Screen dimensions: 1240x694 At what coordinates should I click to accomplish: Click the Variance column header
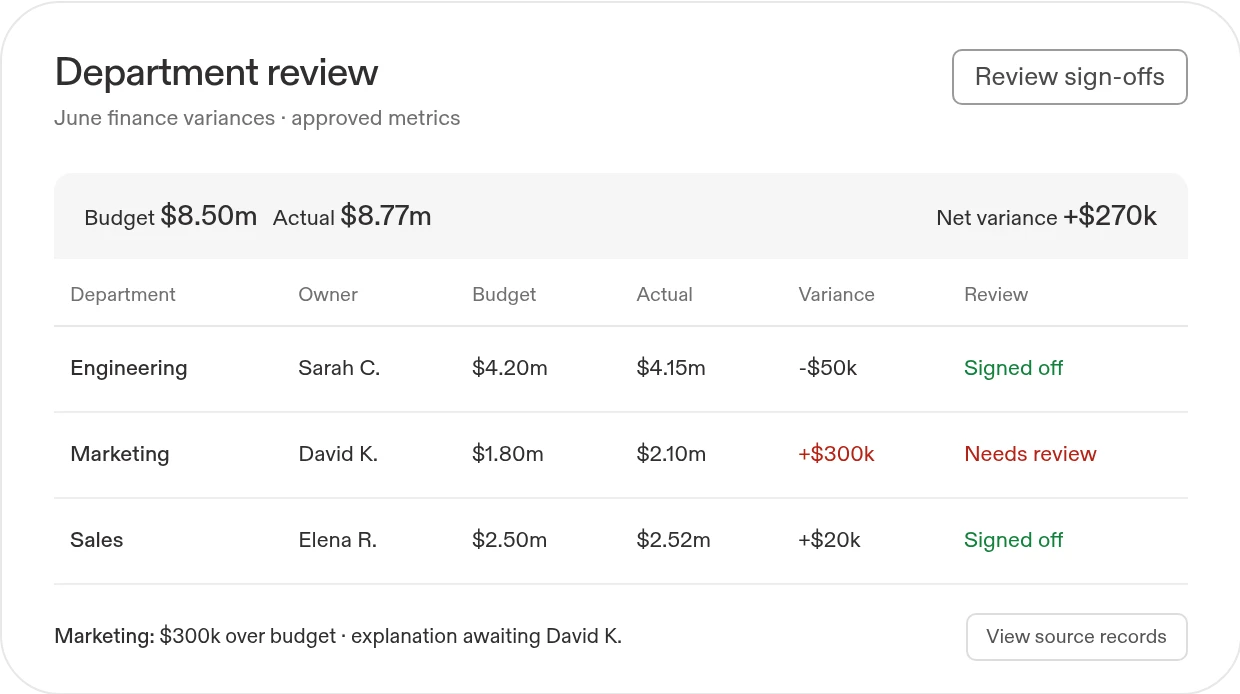coord(836,295)
